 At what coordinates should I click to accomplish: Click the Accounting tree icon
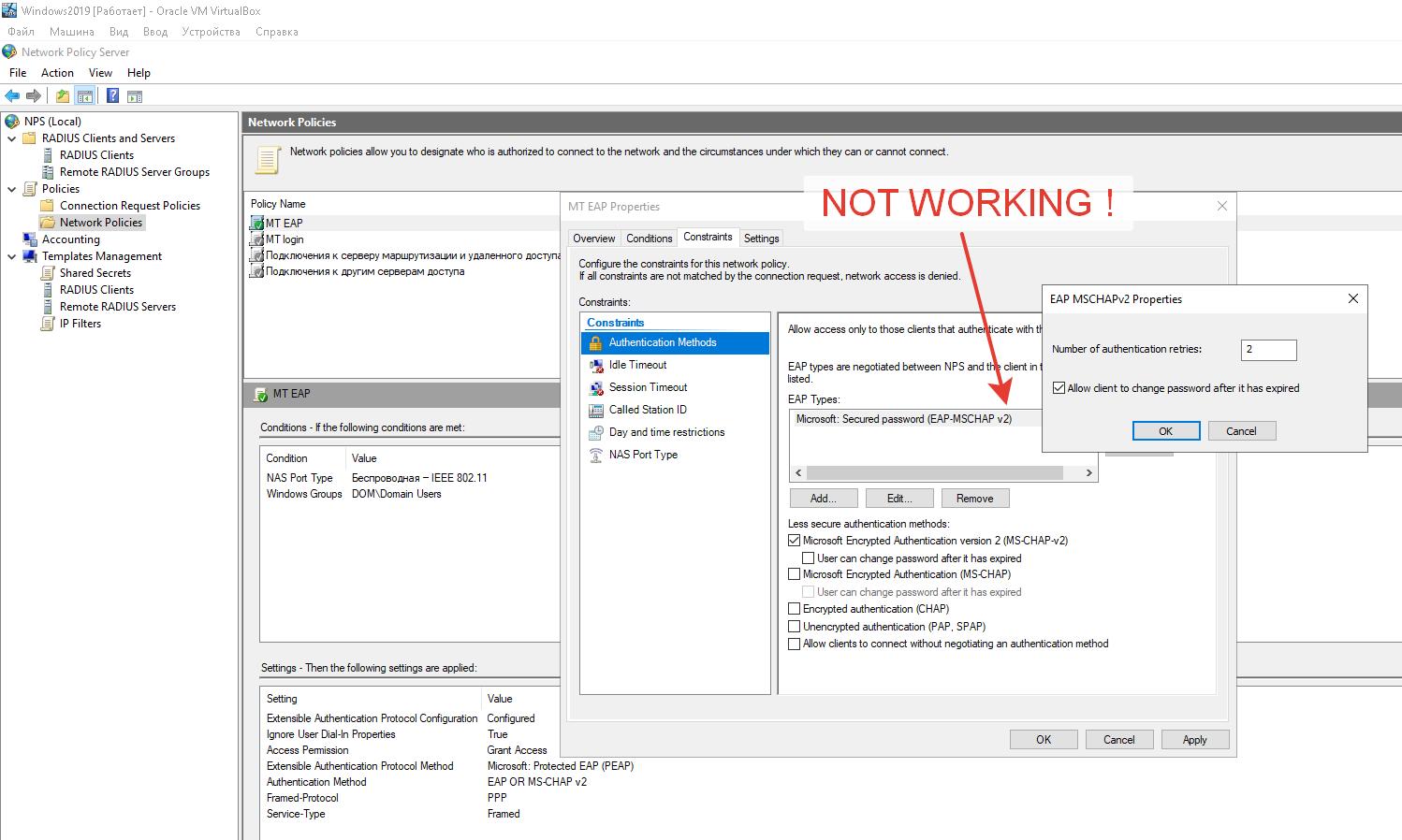[x=30, y=239]
